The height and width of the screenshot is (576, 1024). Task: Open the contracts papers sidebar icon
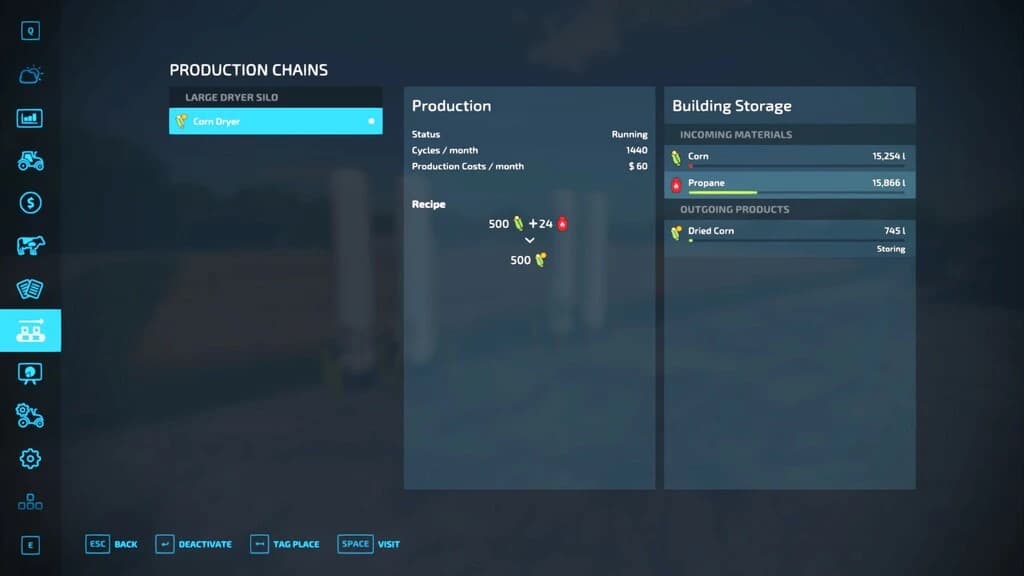pos(30,289)
